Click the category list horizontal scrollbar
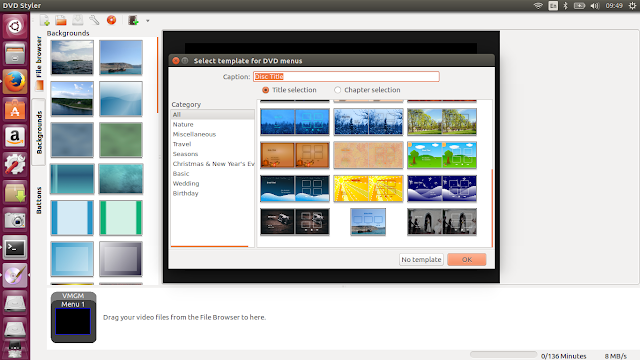The width and height of the screenshot is (640, 360). (x=209, y=246)
